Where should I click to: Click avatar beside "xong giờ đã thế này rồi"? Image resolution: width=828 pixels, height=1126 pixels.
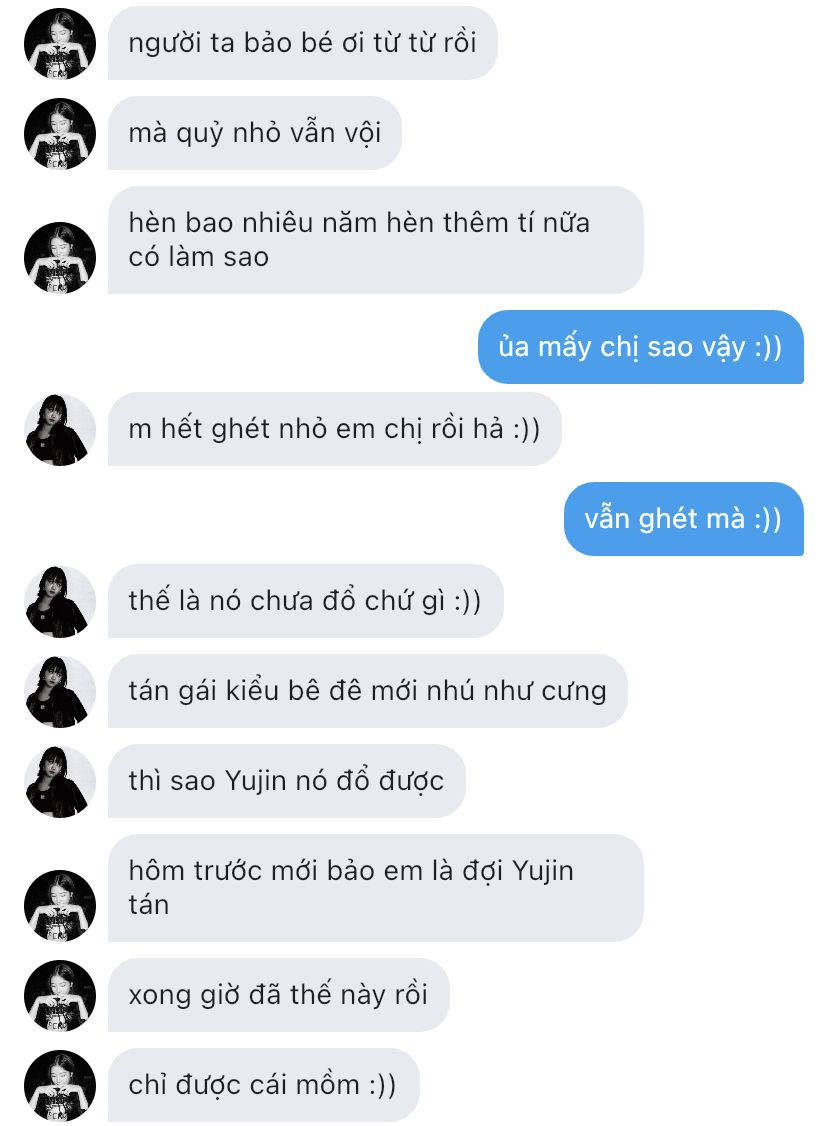pos(60,996)
